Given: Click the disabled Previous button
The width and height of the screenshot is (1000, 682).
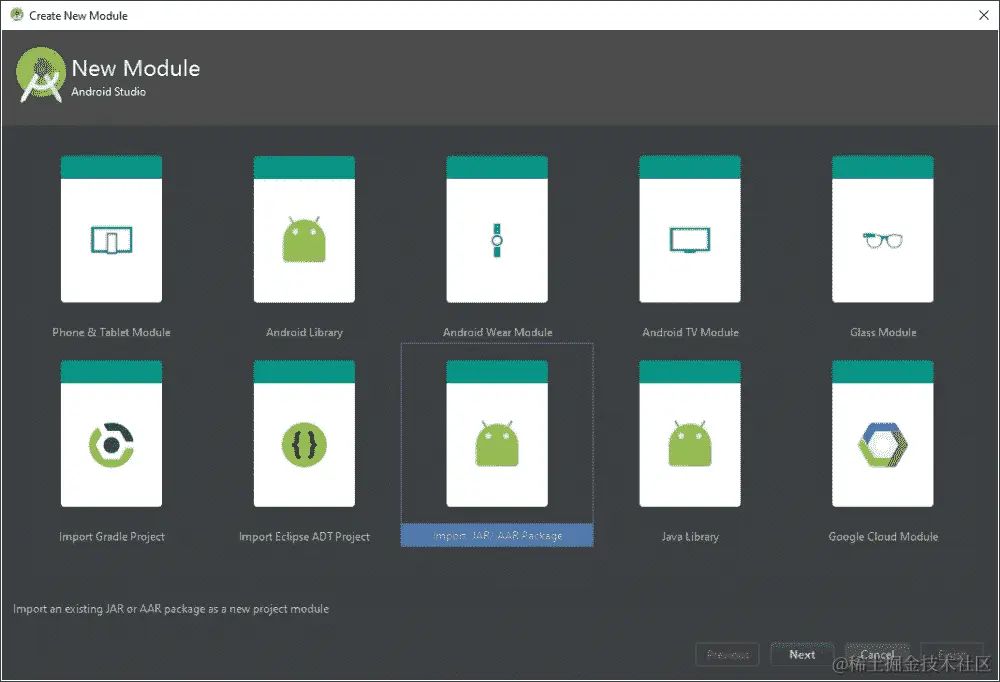Looking at the screenshot, I should coord(727,655).
